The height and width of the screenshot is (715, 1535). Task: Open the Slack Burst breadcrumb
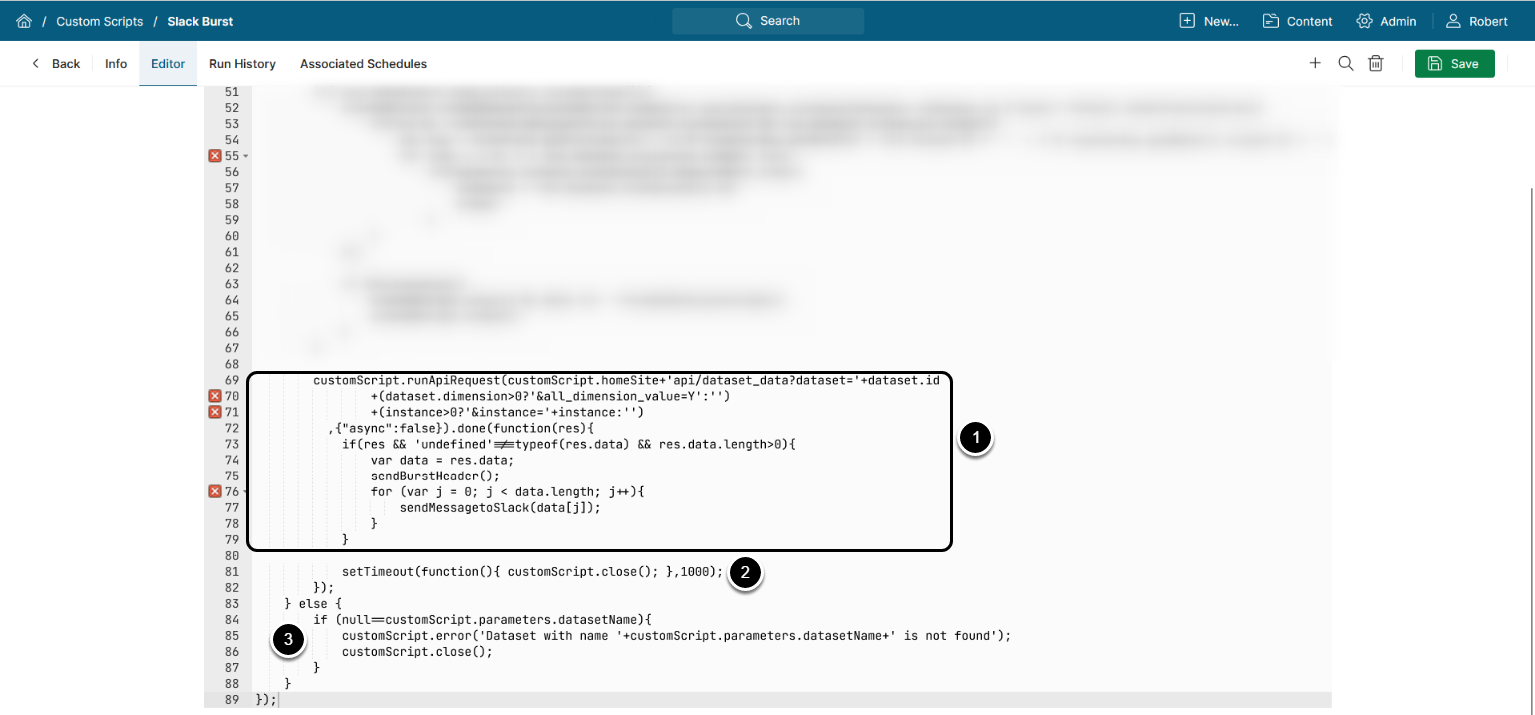point(201,21)
